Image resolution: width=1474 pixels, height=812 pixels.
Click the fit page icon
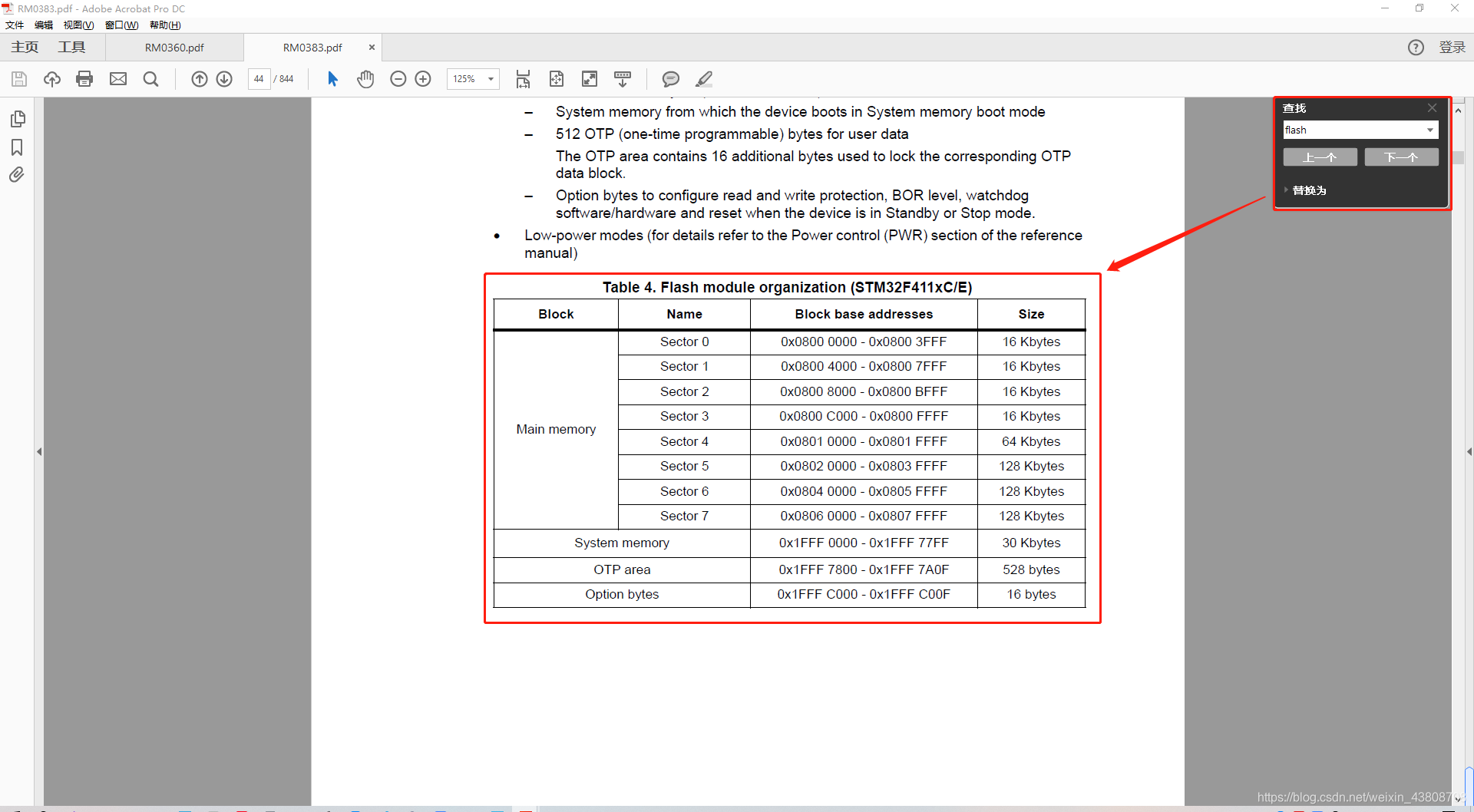click(x=557, y=79)
